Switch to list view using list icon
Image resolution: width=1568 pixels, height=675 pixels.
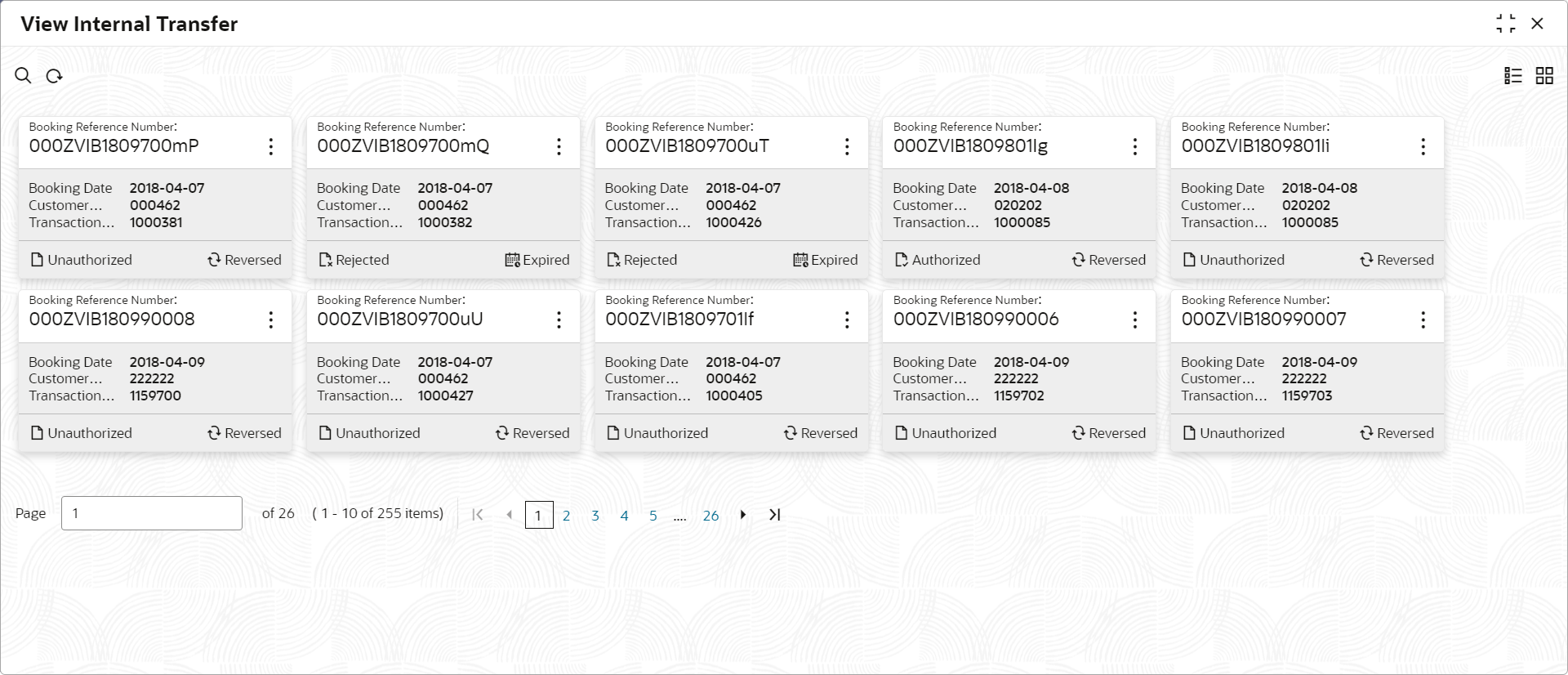coord(1513,75)
